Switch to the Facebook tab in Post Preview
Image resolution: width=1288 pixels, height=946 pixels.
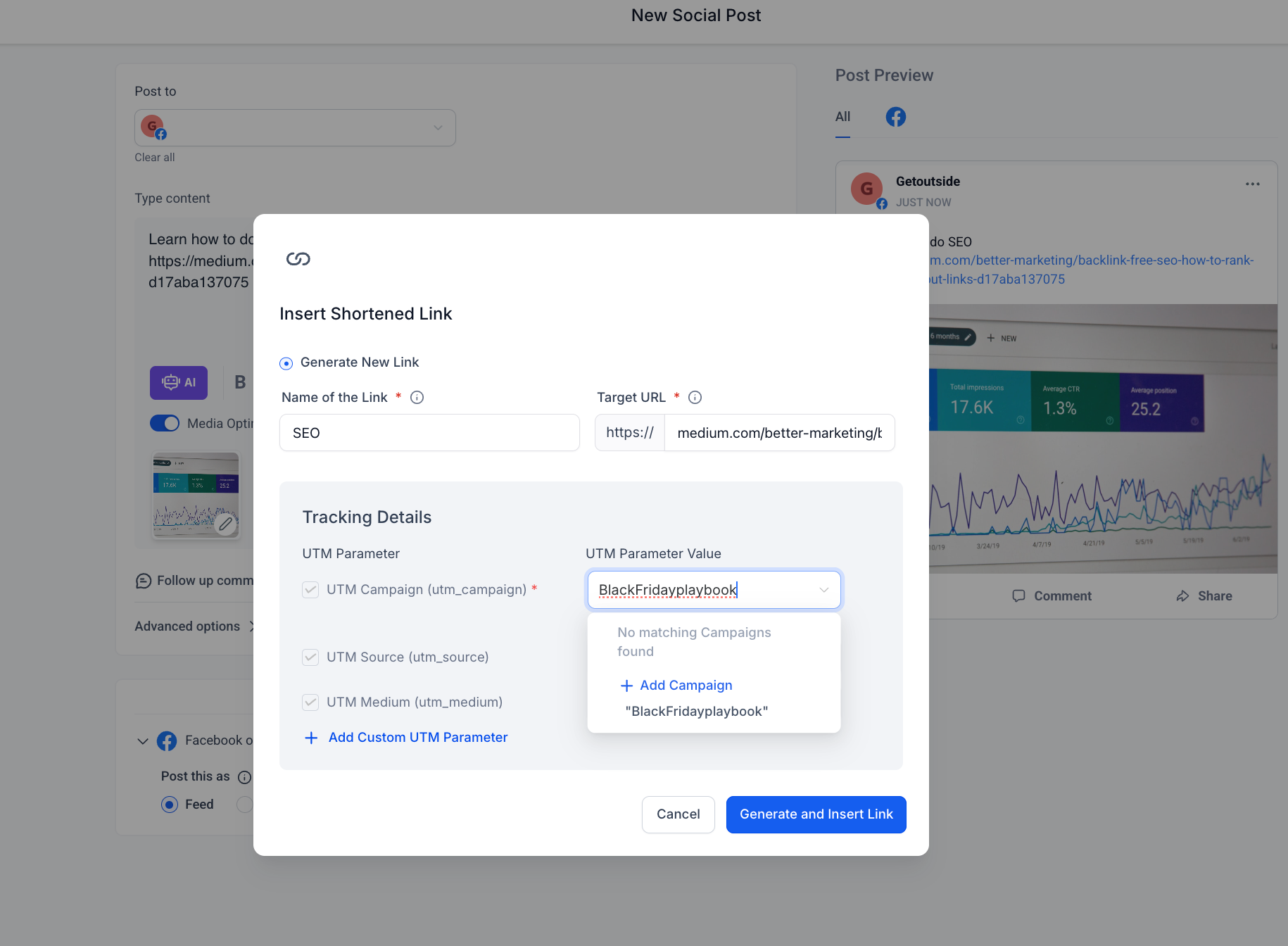(895, 117)
